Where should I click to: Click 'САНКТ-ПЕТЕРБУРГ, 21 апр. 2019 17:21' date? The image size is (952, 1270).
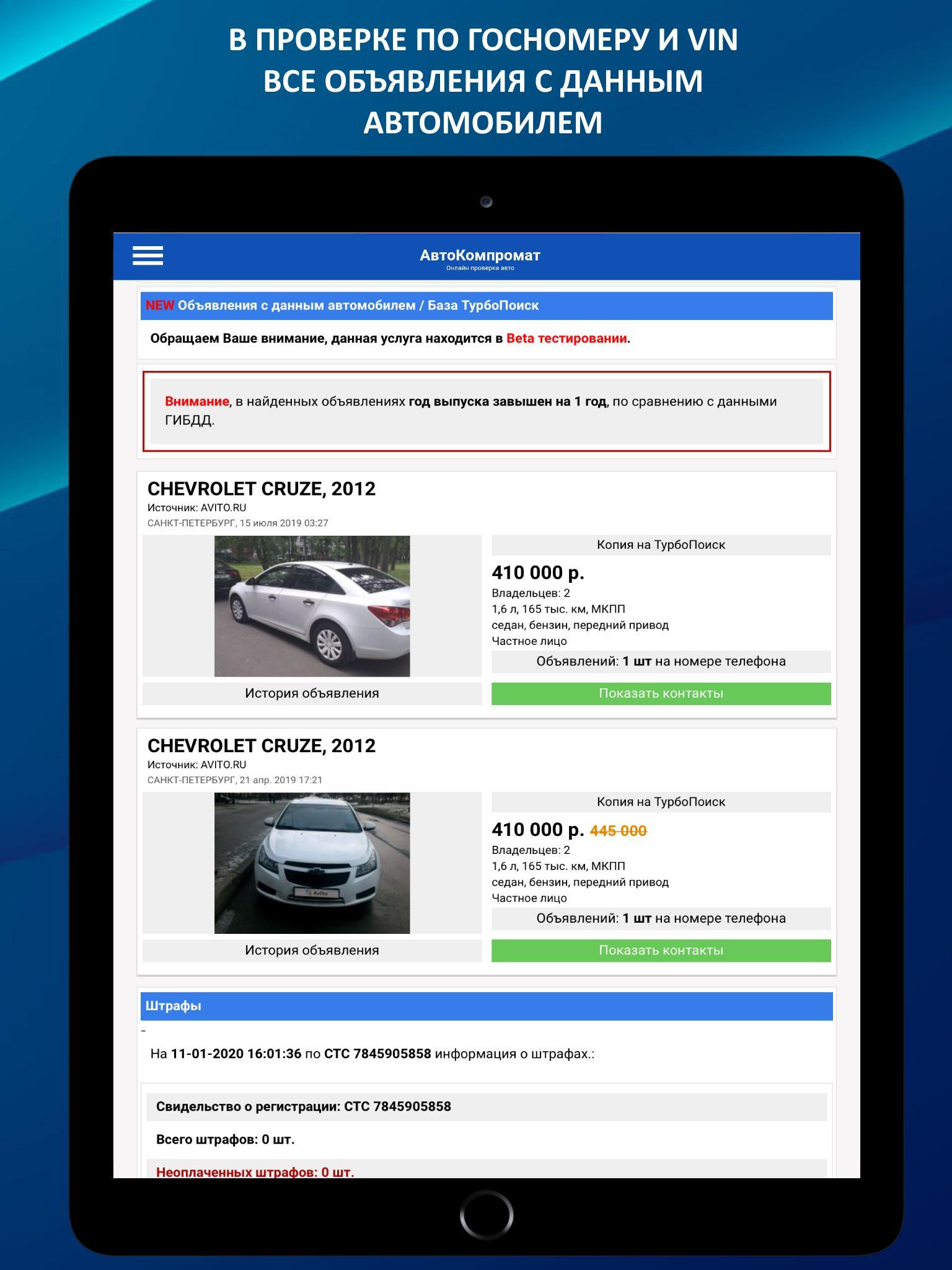pyautogui.click(x=235, y=780)
